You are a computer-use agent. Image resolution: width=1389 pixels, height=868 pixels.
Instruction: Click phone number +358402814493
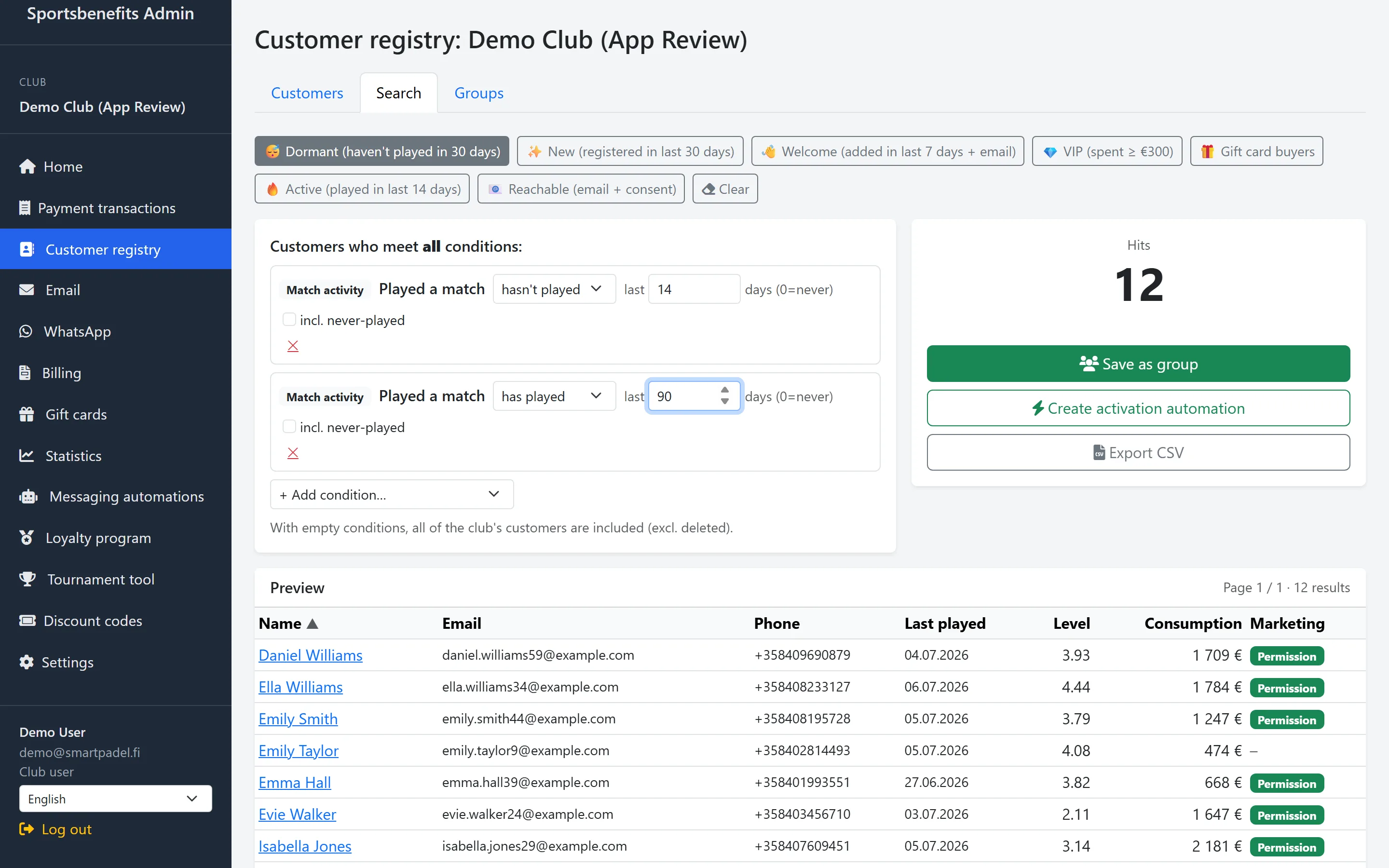[x=802, y=750]
